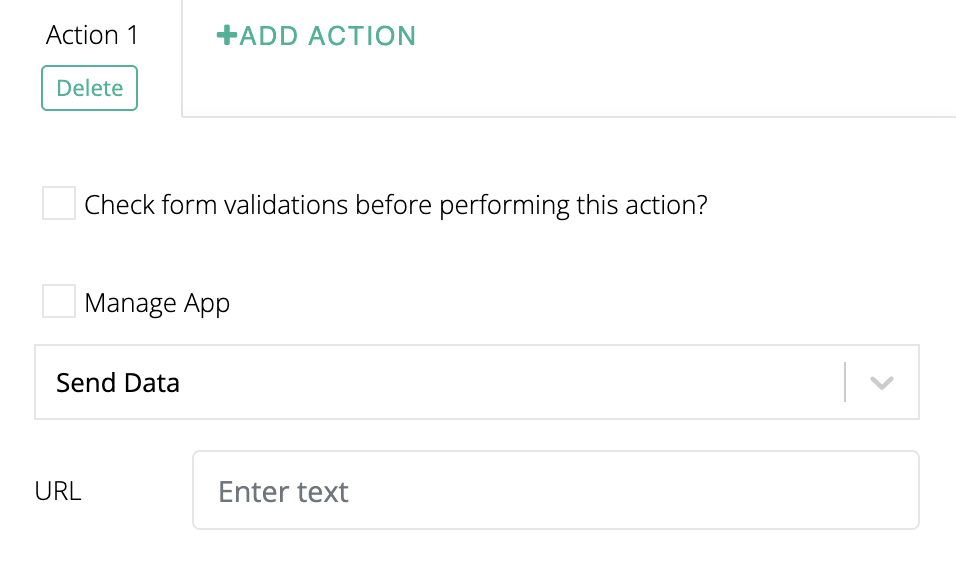Click the plus icon beside ADD ACTION
956x568 pixels.
227,36
